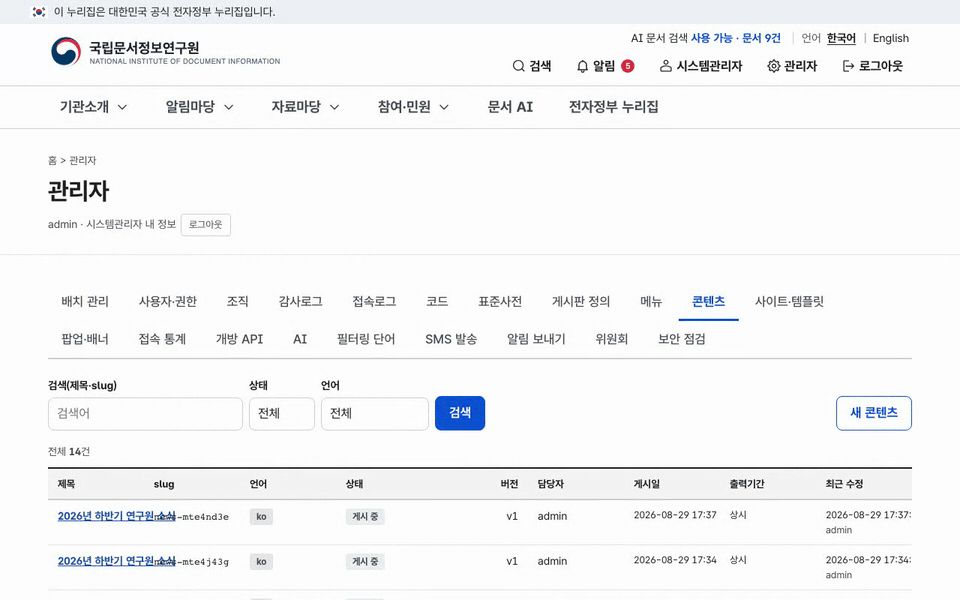Switch to the 필터링 단어 tab

click(366, 339)
